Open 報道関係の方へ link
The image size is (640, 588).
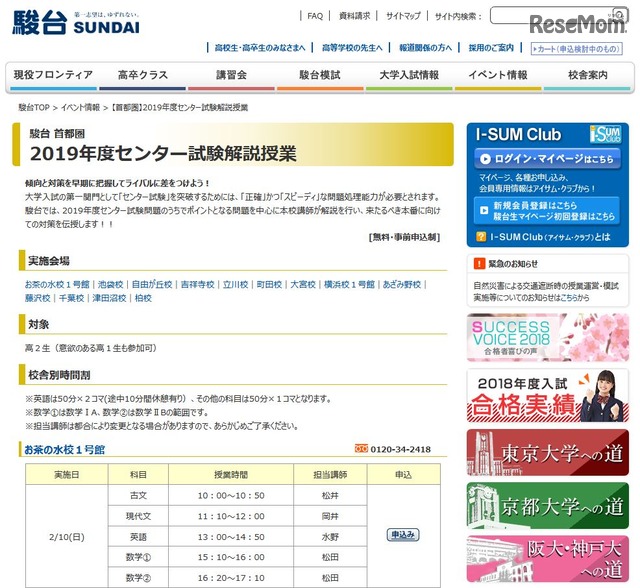[x=425, y=48]
